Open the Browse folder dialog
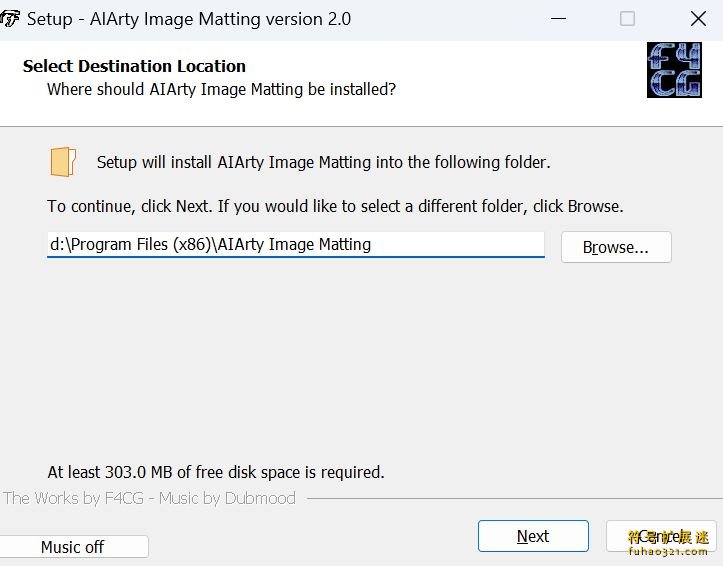 616,247
